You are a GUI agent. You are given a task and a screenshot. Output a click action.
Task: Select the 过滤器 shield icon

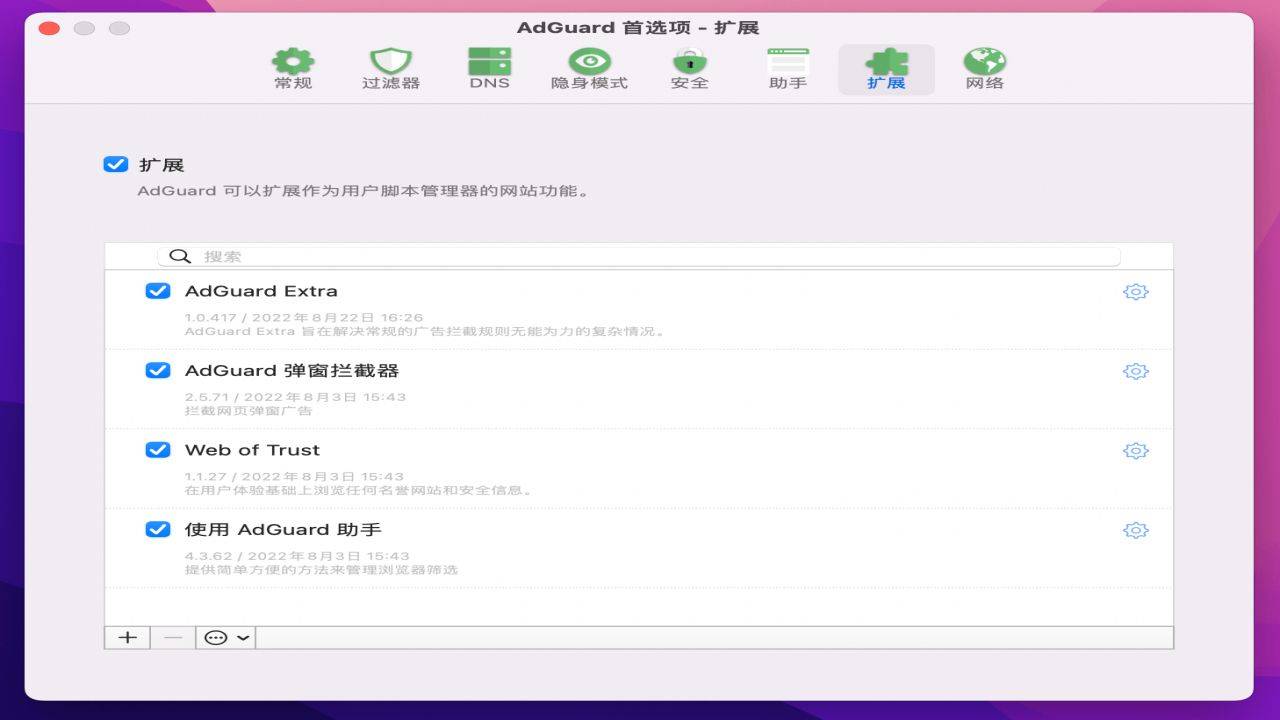[x=391, y=60]
